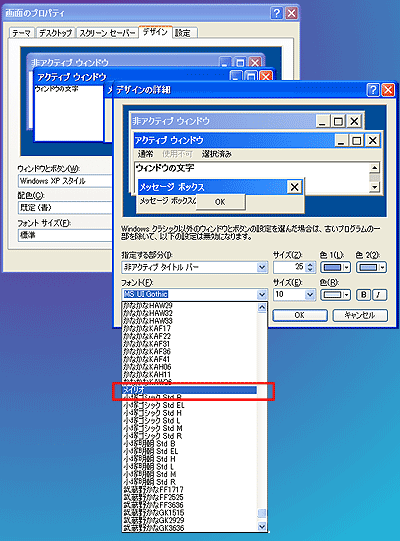Select 小塚明朝 Std B font
Viewport: 400px width, 541px height.
[x=189, y=444]
